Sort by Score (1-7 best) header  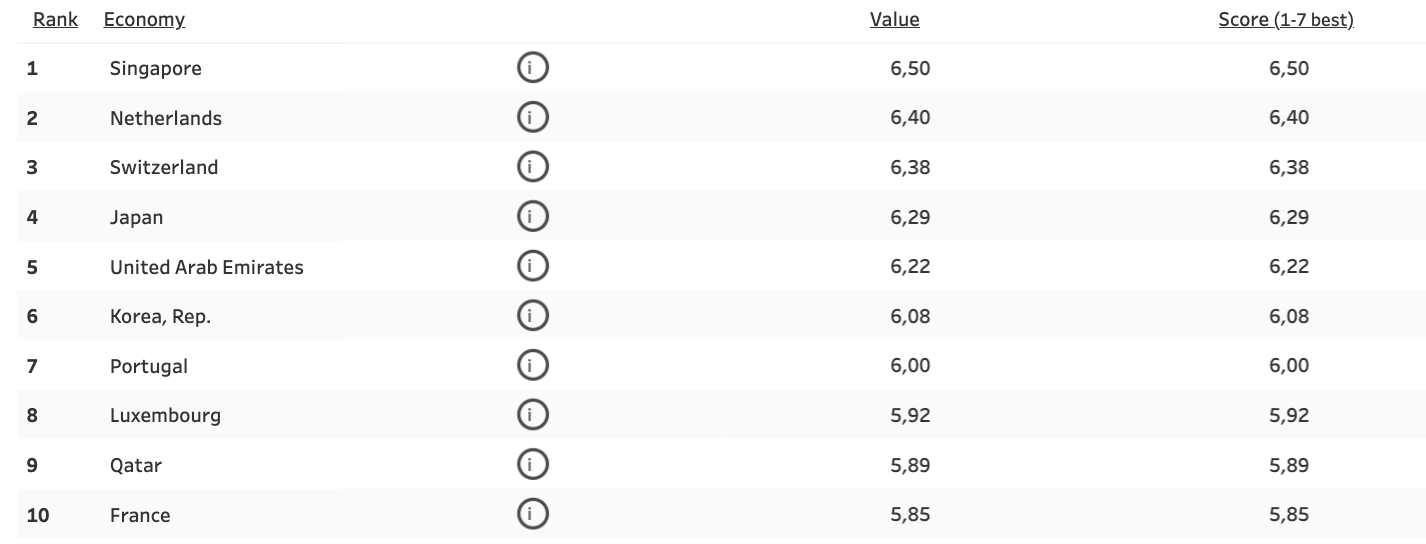1285,19
